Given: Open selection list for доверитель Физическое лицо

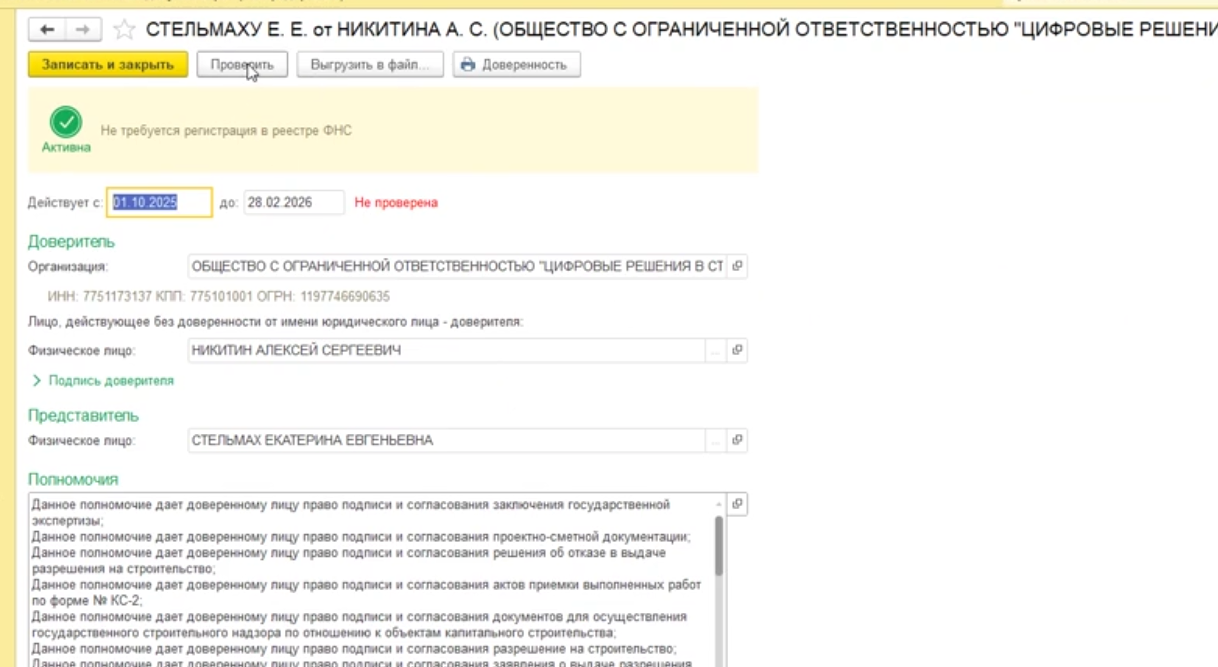Looking at the screenshot, I should (715, 351).
